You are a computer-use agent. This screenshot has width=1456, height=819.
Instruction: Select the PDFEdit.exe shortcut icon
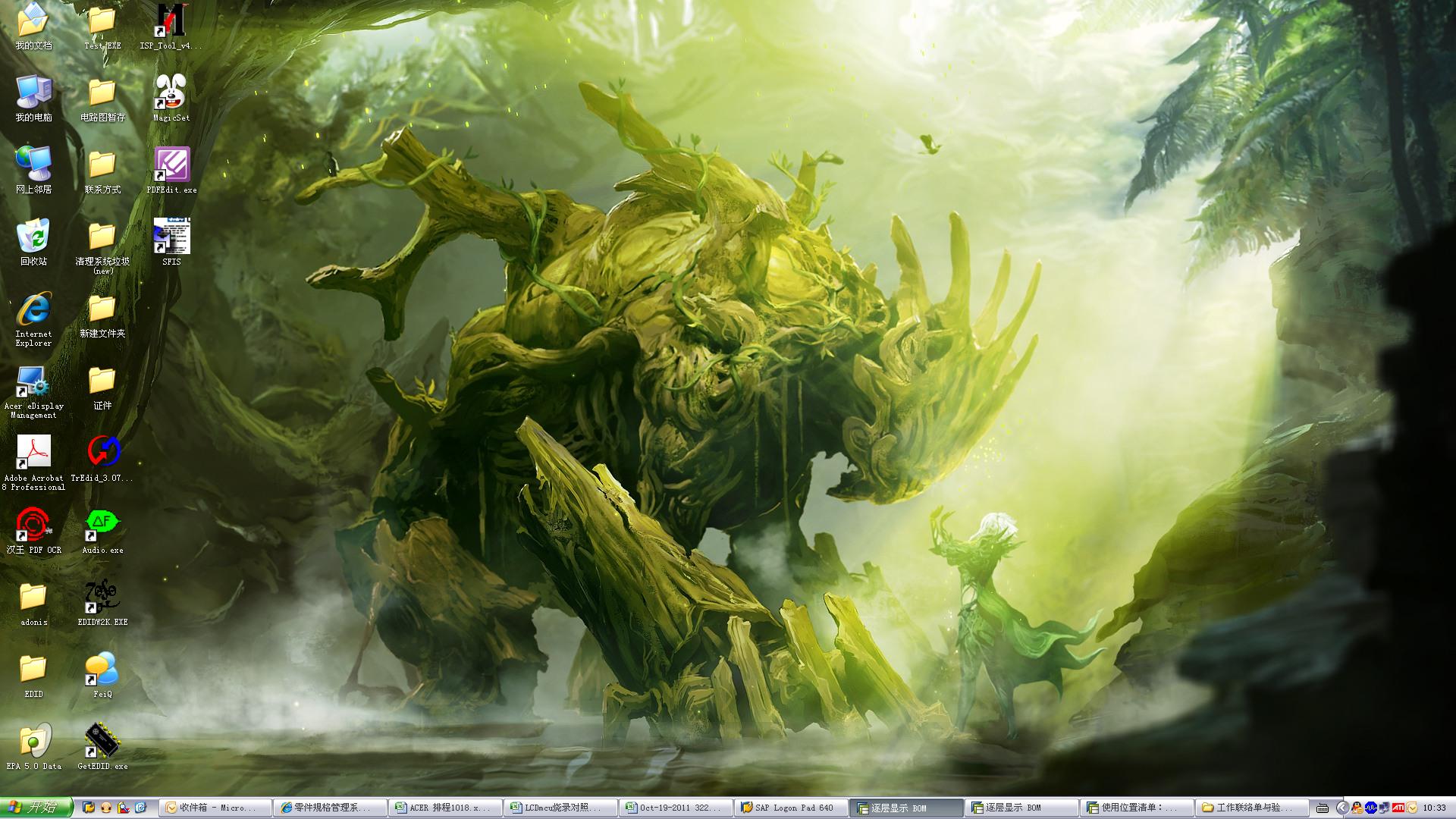tap(171, 171)
